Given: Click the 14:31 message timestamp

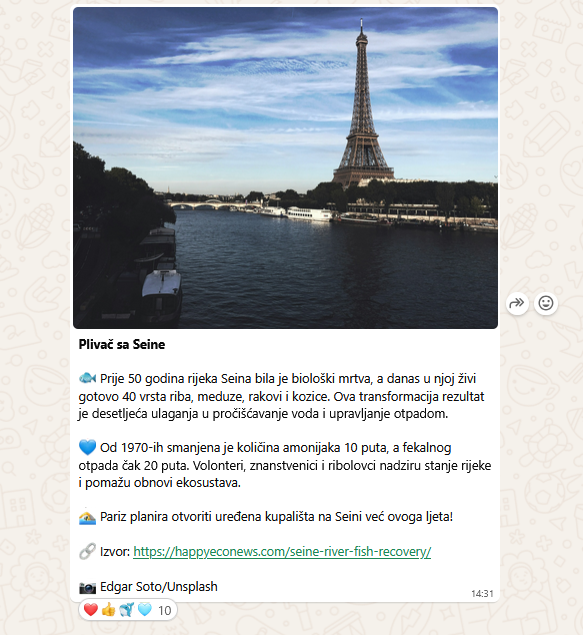Looking at the screenshot, I should pos(482,594).
